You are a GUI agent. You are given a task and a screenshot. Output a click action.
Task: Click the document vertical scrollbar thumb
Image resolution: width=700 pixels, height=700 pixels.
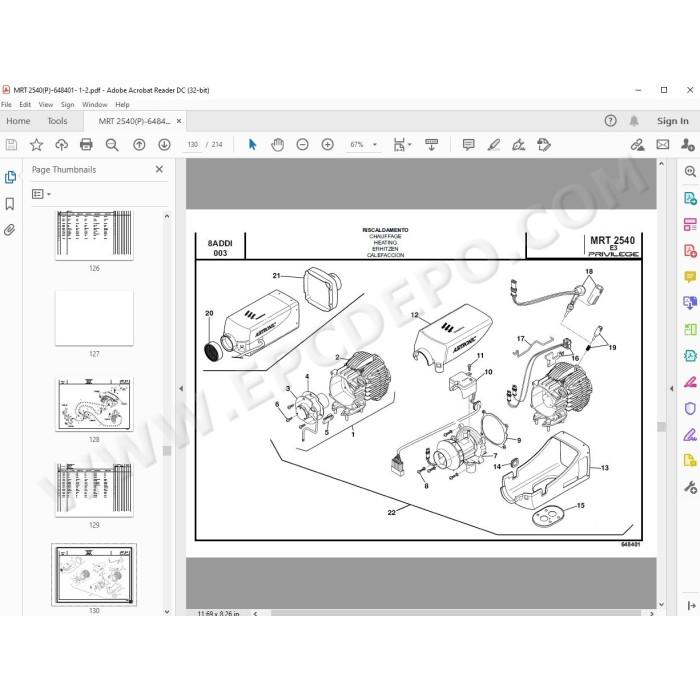pyautogui.click(x=662, y=427)
